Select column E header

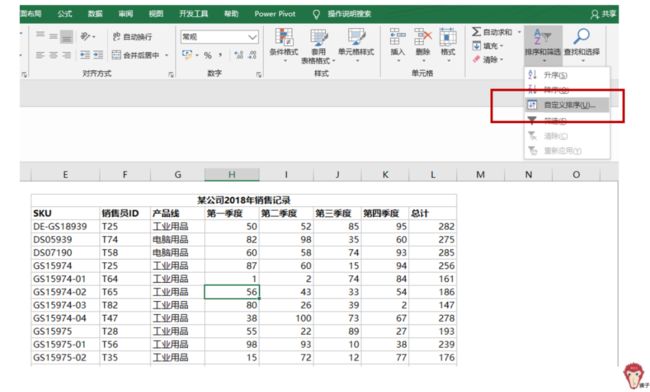65,174
